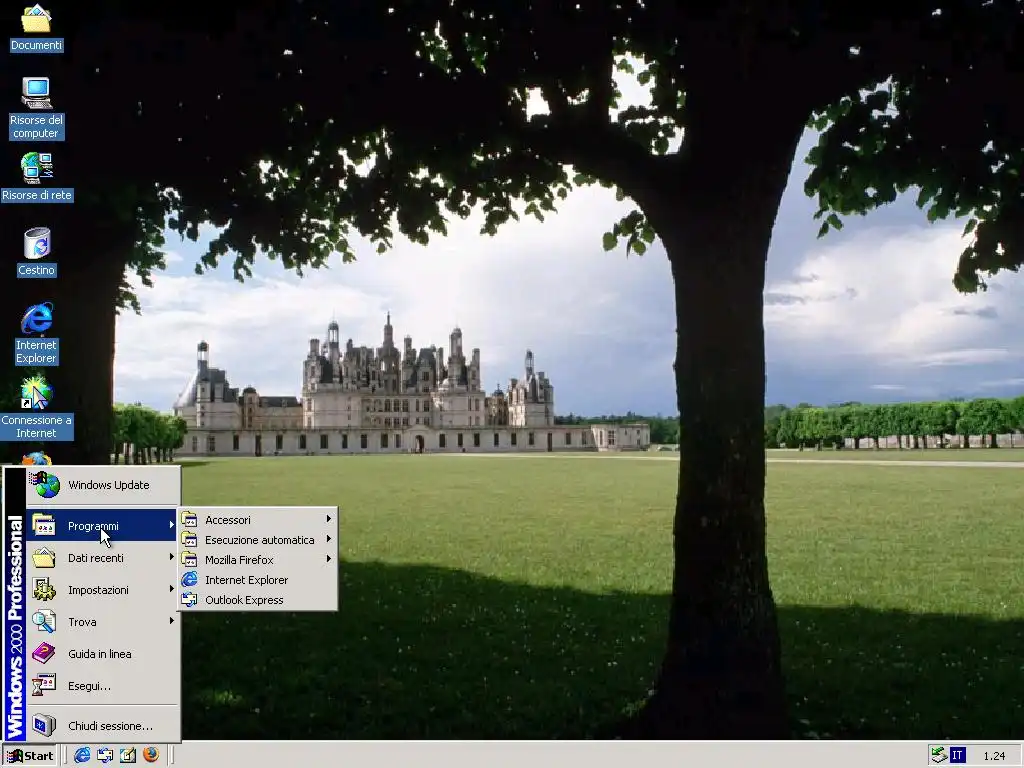The width and height of the screenshot is (1024, 768).
Task: Open the Esecuzione automatica program group
Action: pos(258,539)
